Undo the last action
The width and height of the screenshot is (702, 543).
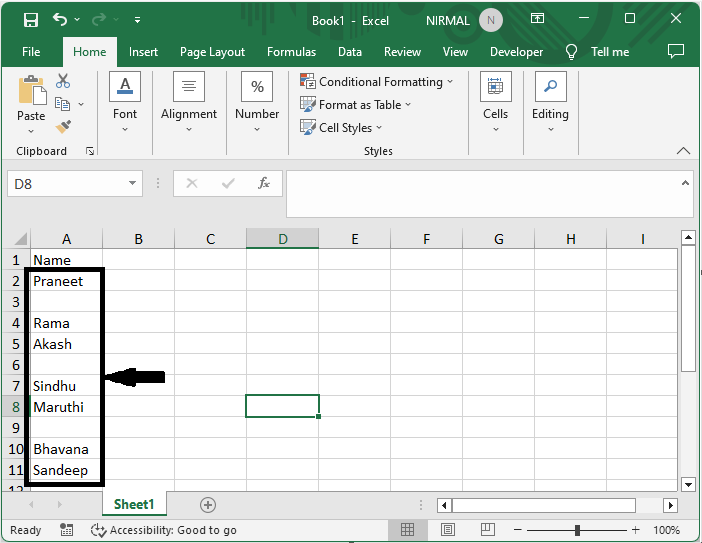[x=60, y=20]
